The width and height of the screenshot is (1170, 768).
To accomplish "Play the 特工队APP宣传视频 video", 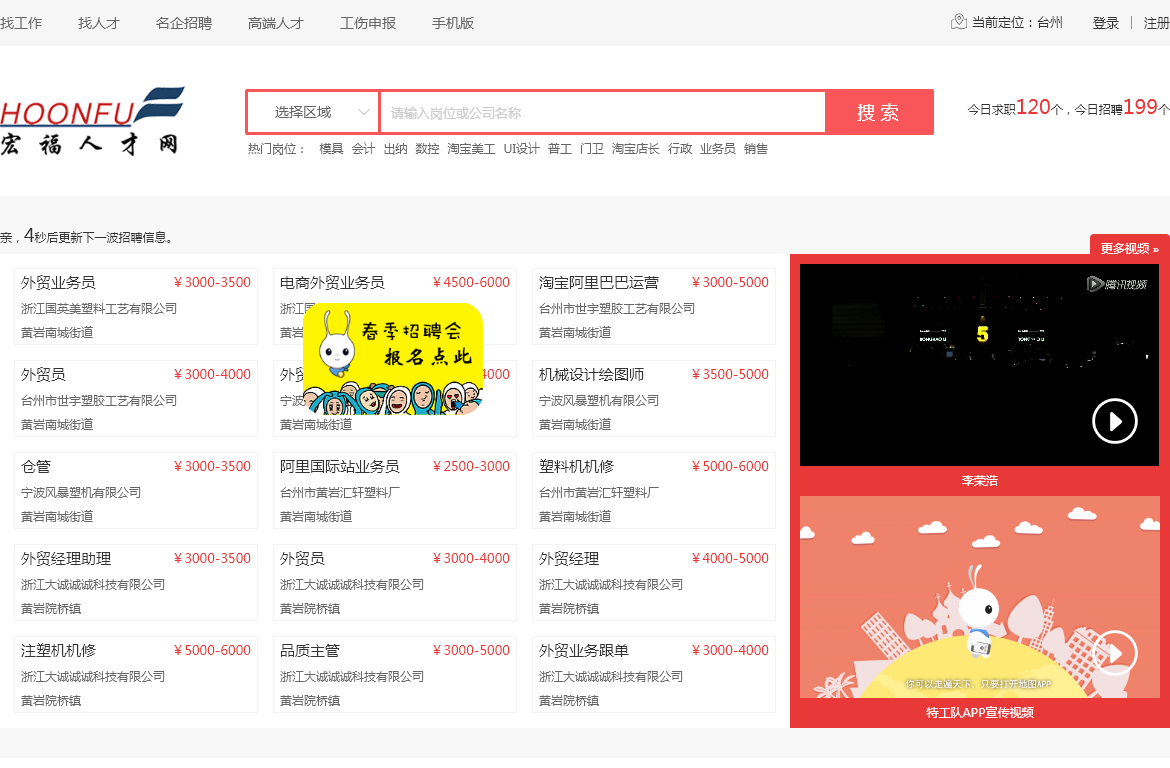I will pyautogui.click(x=1114, y=653).
